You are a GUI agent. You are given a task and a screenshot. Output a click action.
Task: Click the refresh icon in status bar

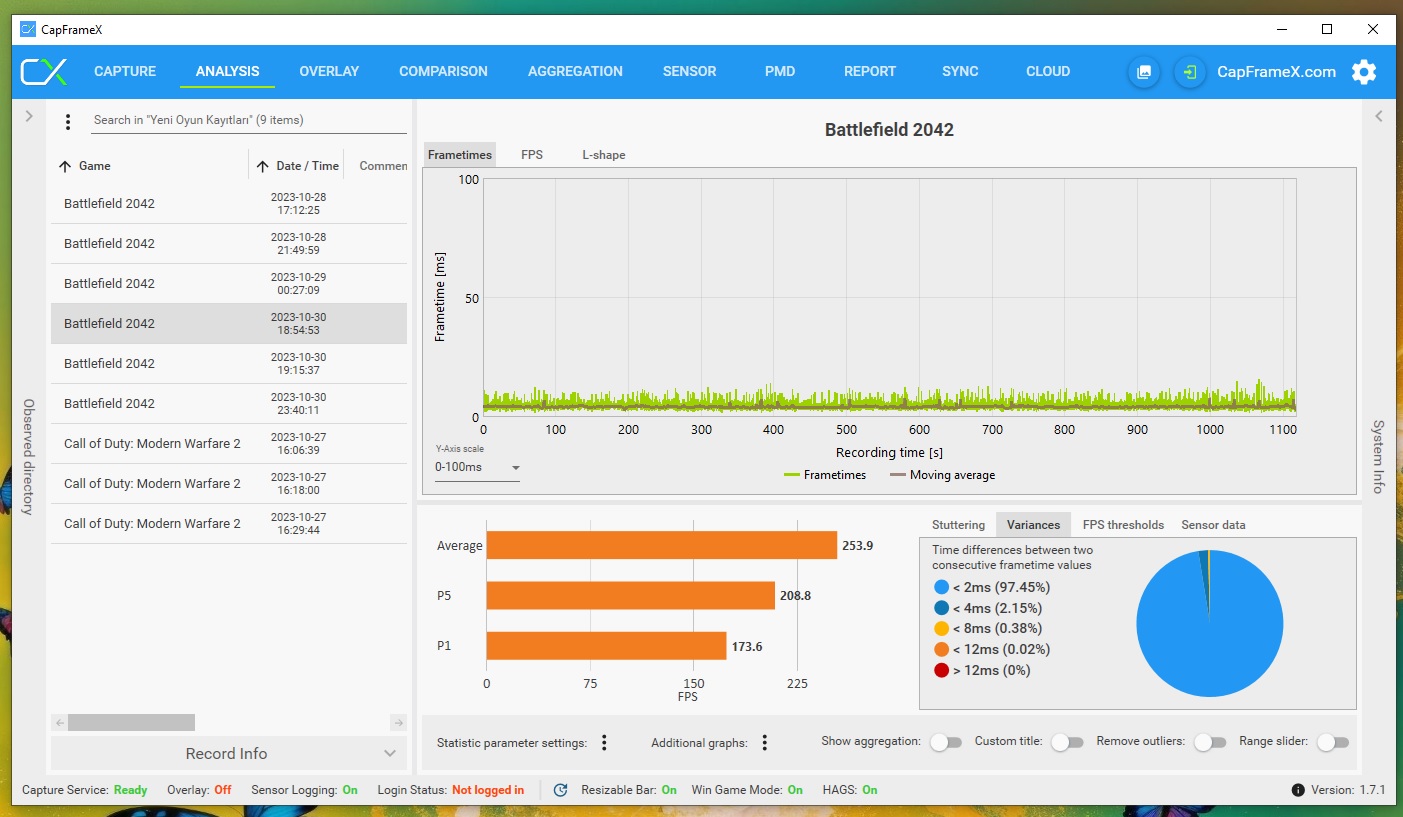(561, 790)
